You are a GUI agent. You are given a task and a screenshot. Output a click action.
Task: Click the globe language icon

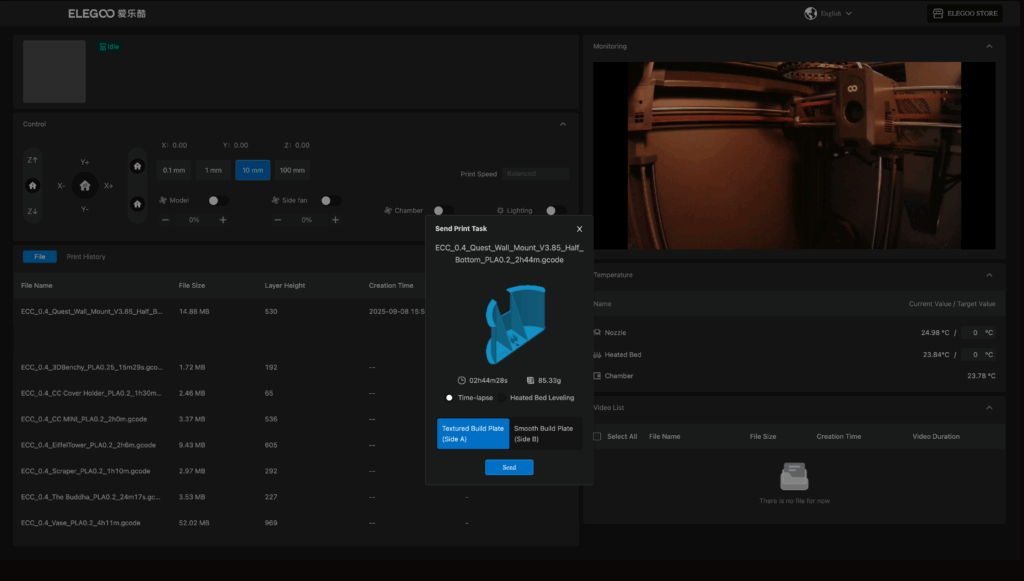[x=810, y=13]
